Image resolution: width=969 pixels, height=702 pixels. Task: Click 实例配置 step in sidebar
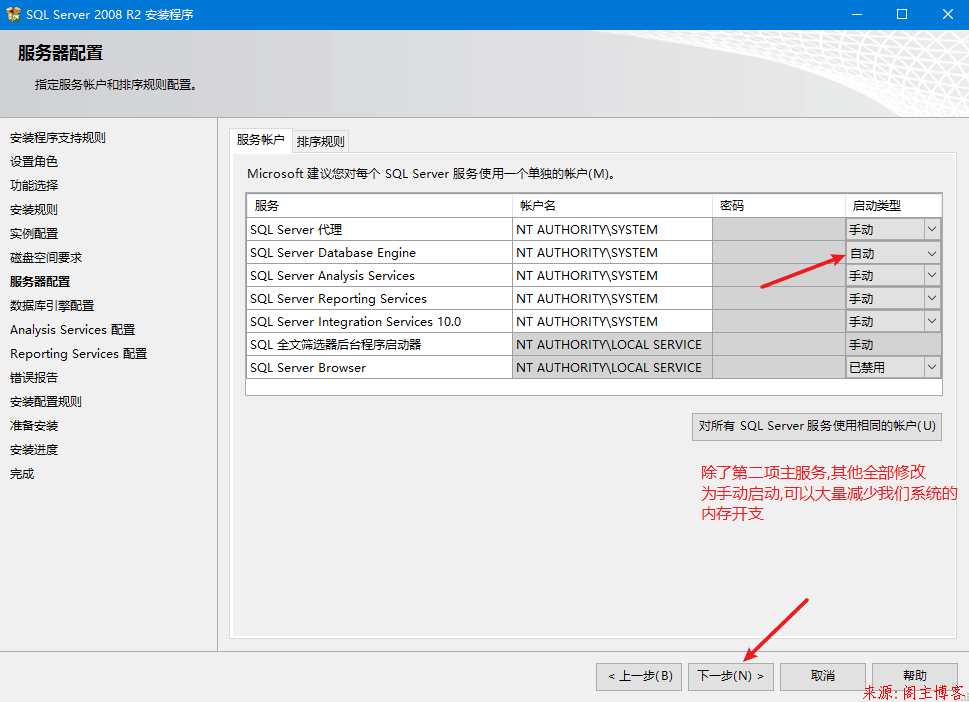[34, 234]
